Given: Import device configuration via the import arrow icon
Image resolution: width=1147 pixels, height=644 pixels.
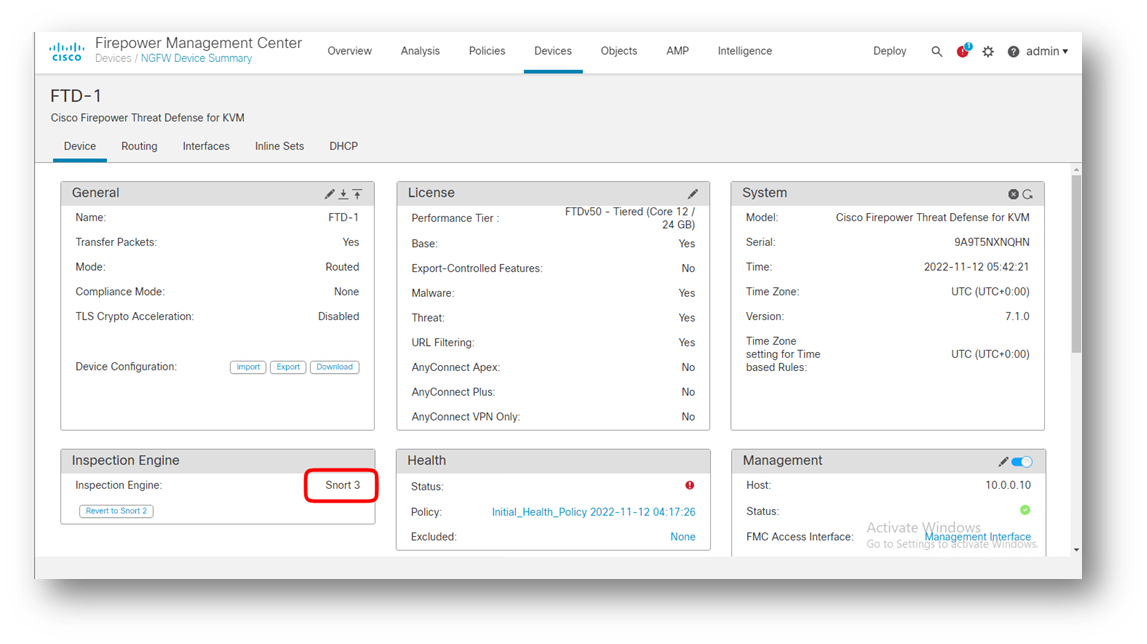Looking at the screenshot, I should pyautogui.click(x=359, y=192).
